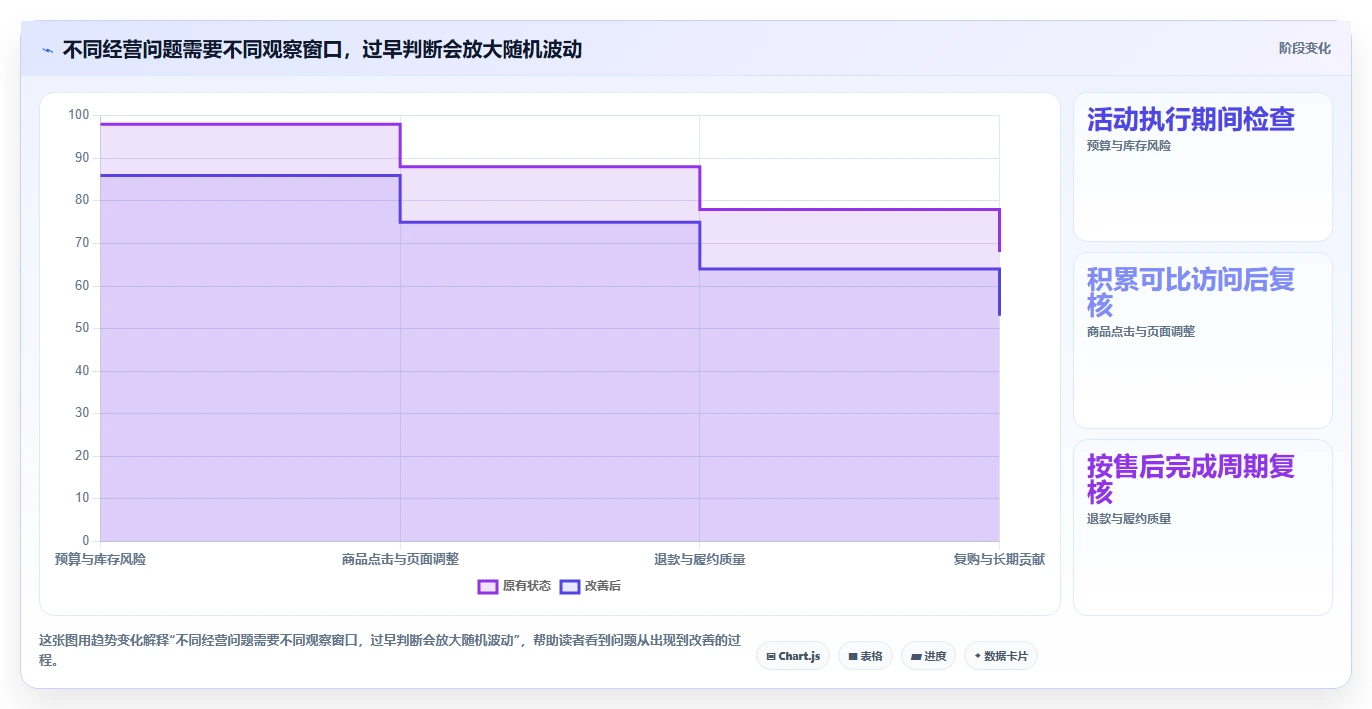The image size is (1372, 709).
Task: Click x-axis label 复购与长期贡献
Action: [999, 559]
